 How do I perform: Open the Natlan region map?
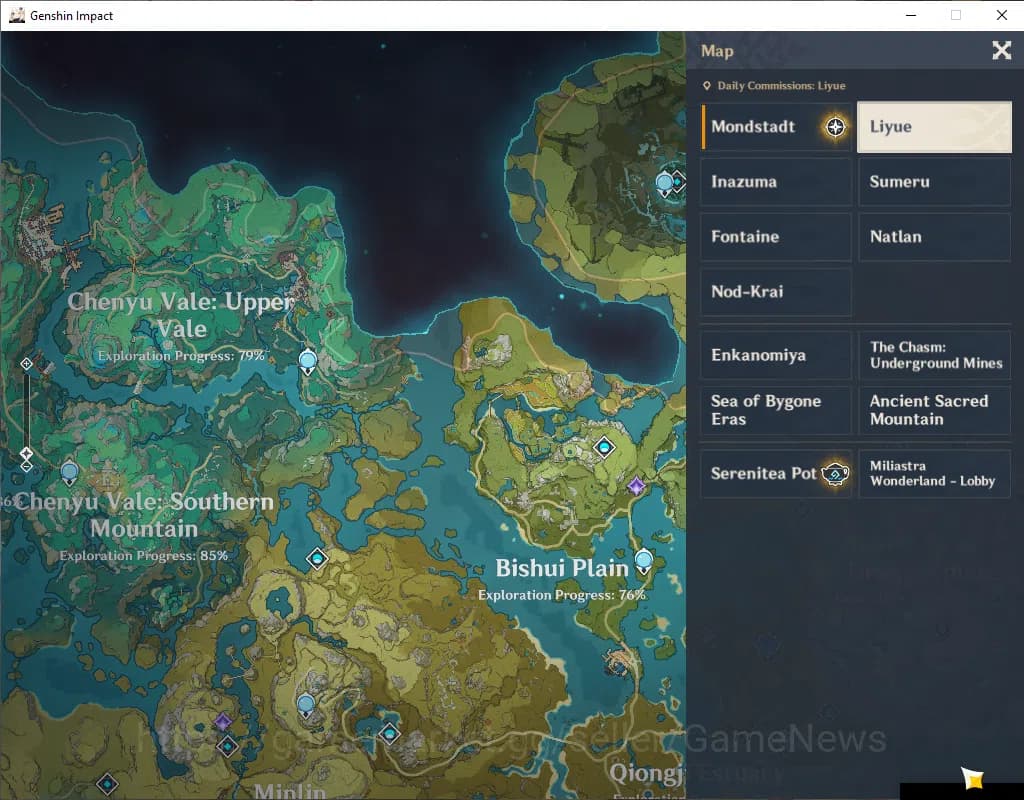934,236
